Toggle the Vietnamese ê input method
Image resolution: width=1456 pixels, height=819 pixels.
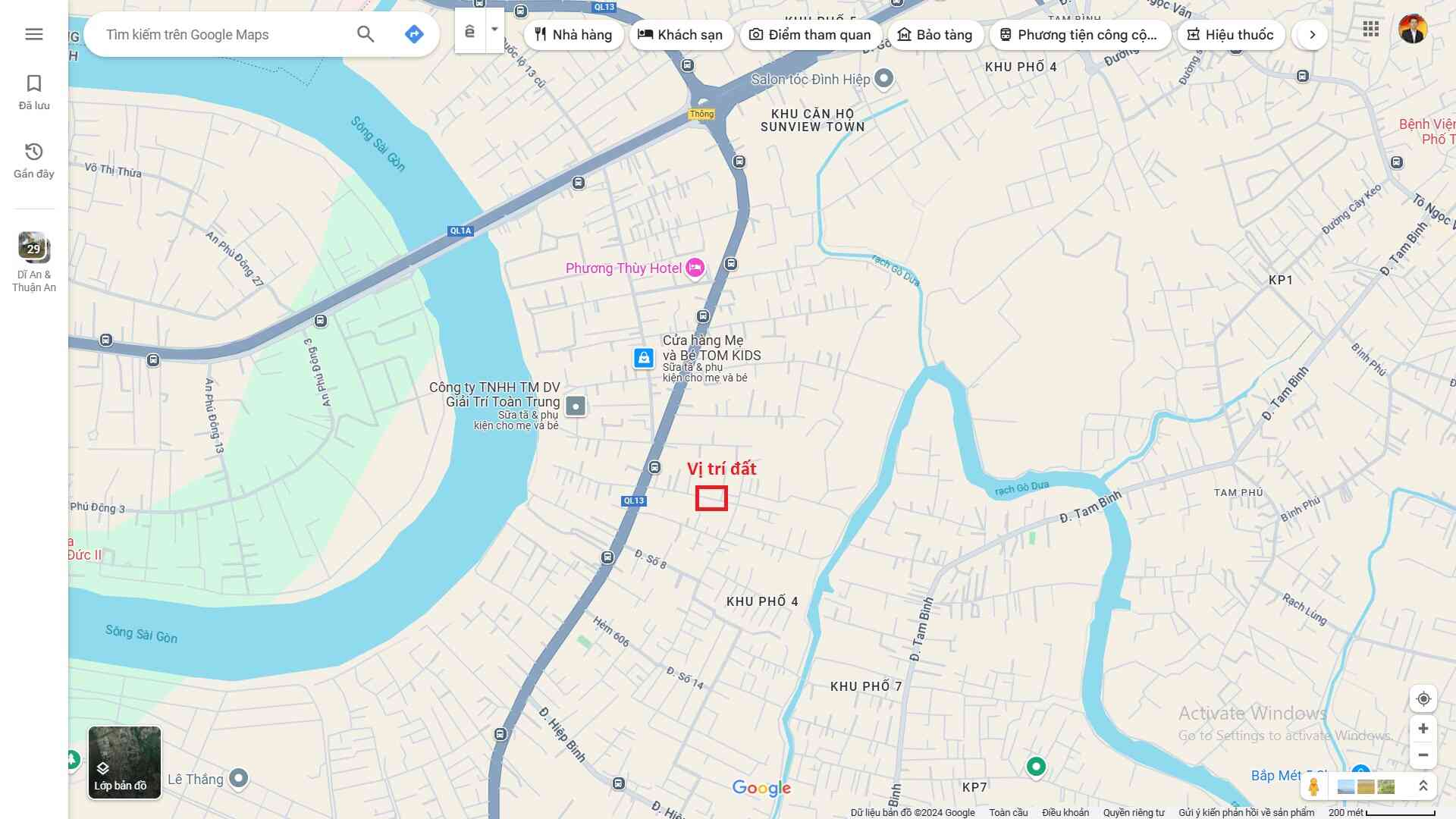470,31
